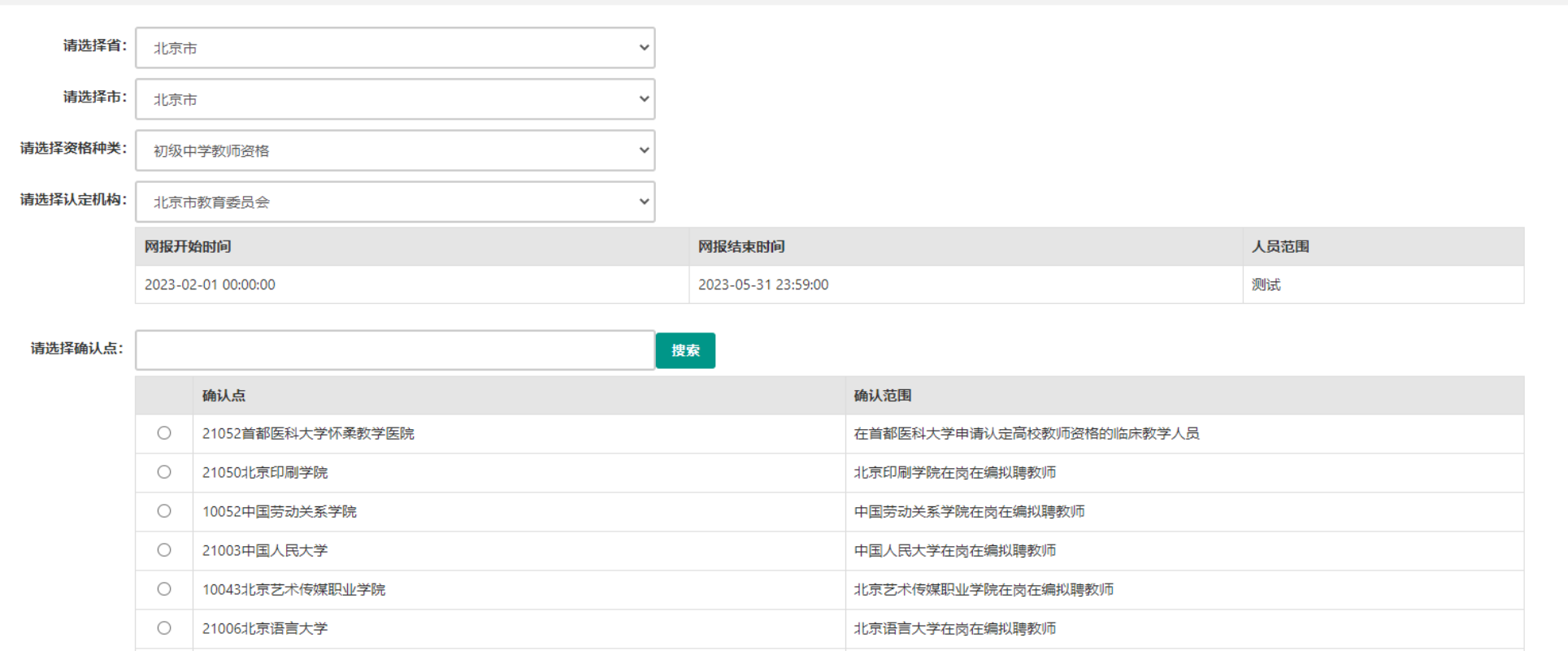Click the 人员范围 column header

1280,246
